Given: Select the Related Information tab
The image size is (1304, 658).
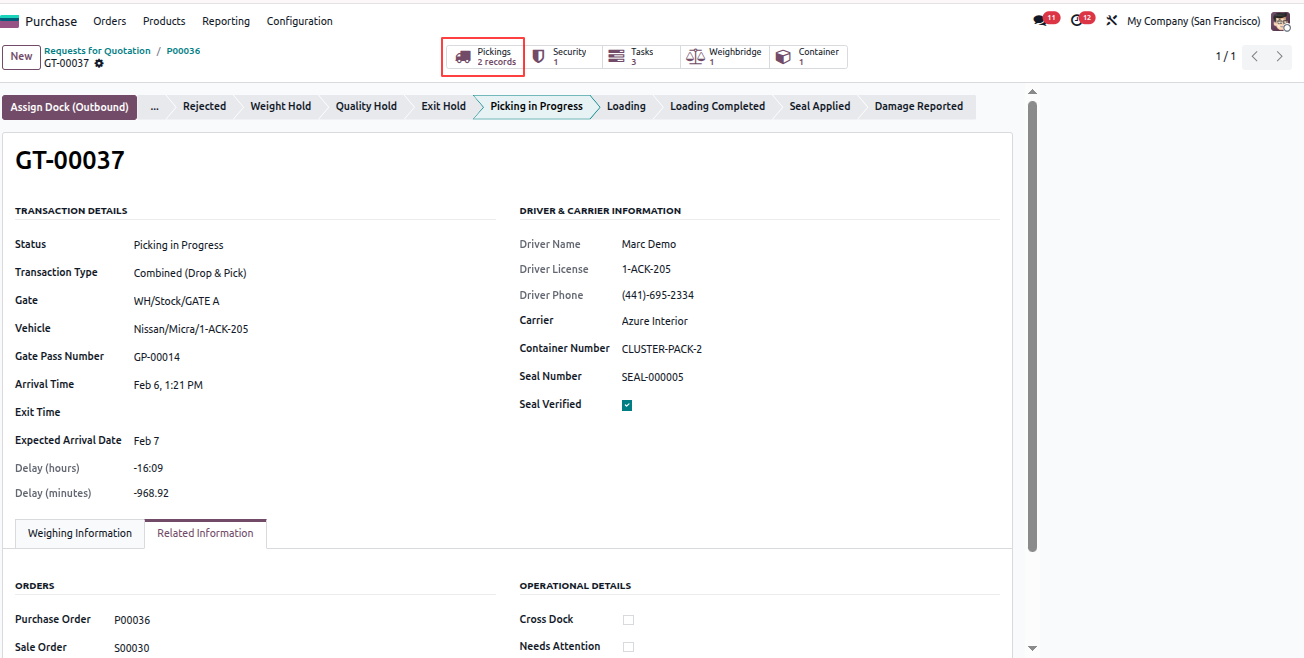Looking at the screenshot, I should click(205, 534).
